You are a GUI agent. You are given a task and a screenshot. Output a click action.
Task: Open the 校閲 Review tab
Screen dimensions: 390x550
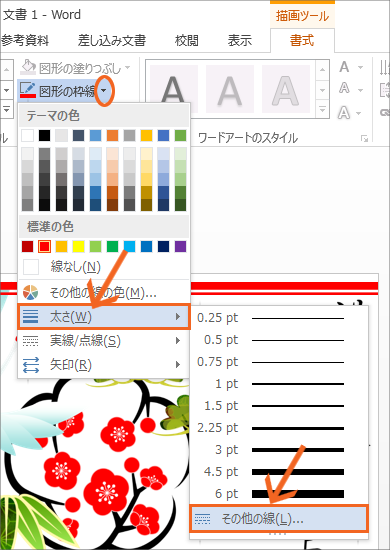[x=187, y=41]
